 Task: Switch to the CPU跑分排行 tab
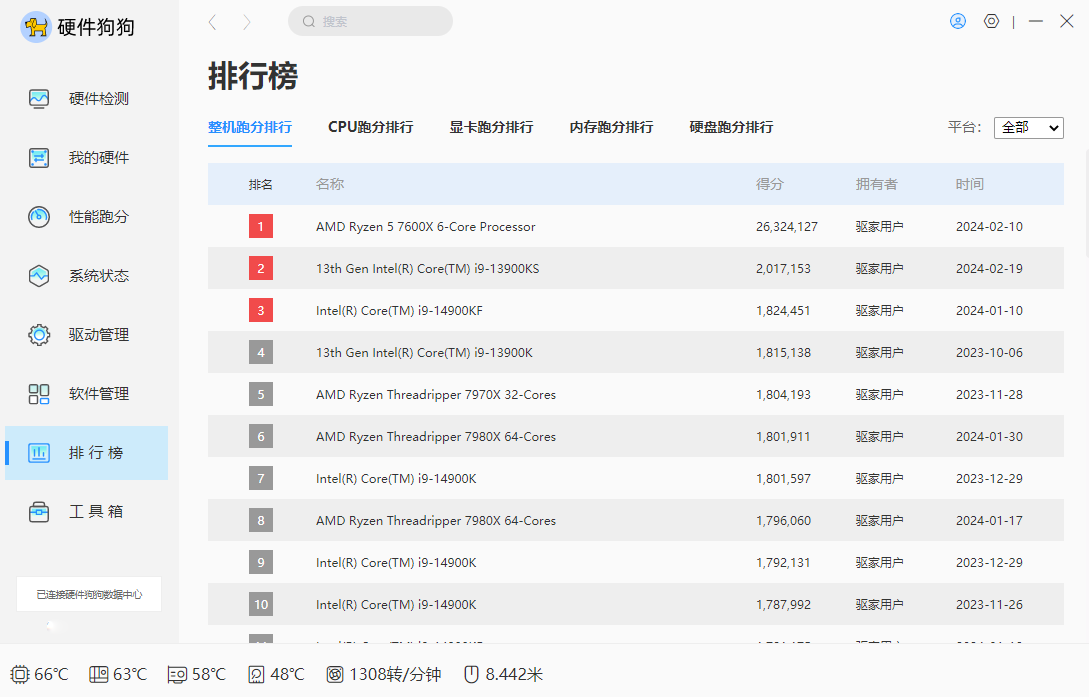pos(370,127)
